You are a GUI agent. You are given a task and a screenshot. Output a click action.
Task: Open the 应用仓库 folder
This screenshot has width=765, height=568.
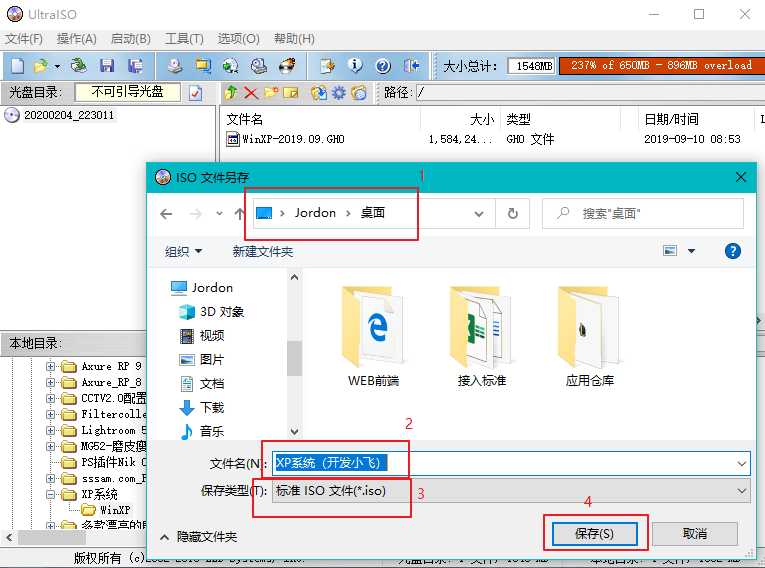point(590,337)
